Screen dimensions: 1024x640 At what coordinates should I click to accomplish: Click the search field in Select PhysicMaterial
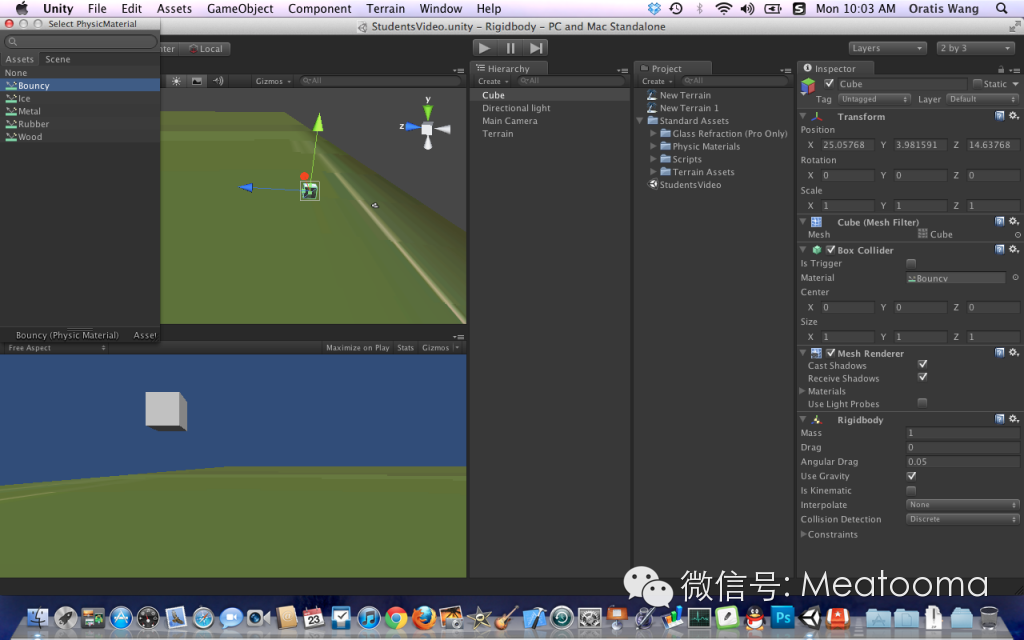[80, 42]
